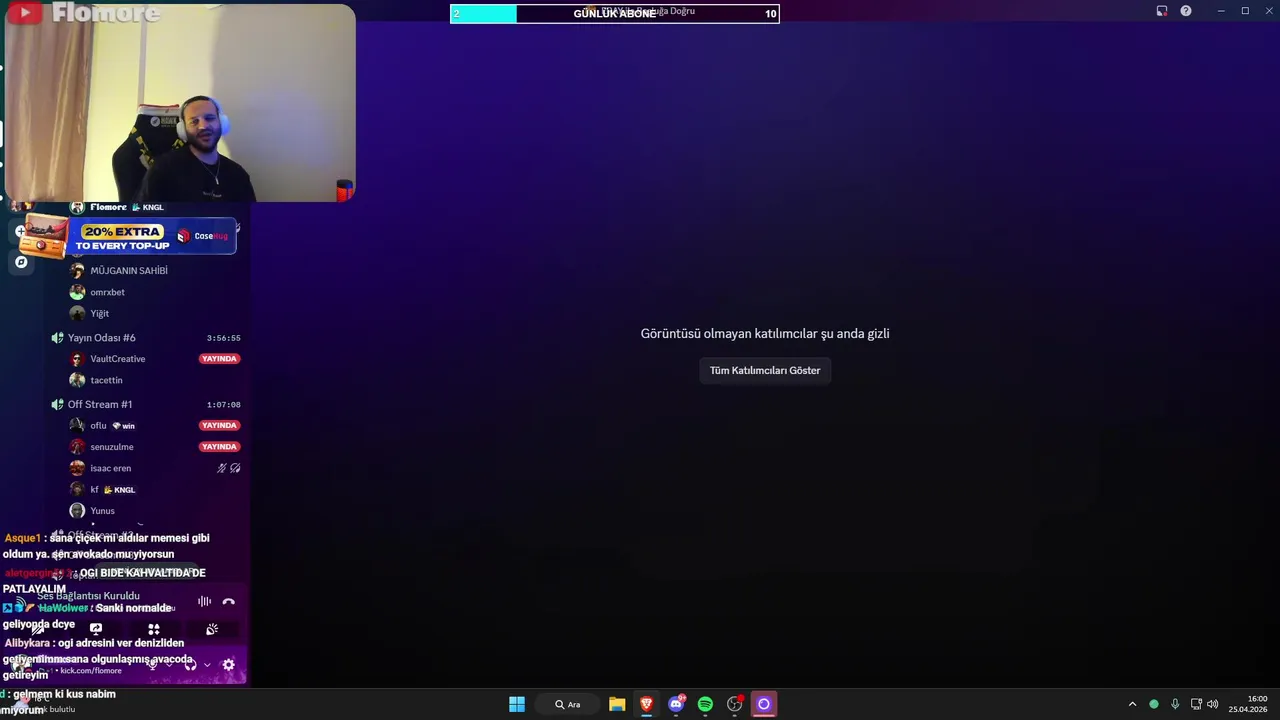
Task: Start screen sharing from the voice panel
Action: click(x=96, y=629)
